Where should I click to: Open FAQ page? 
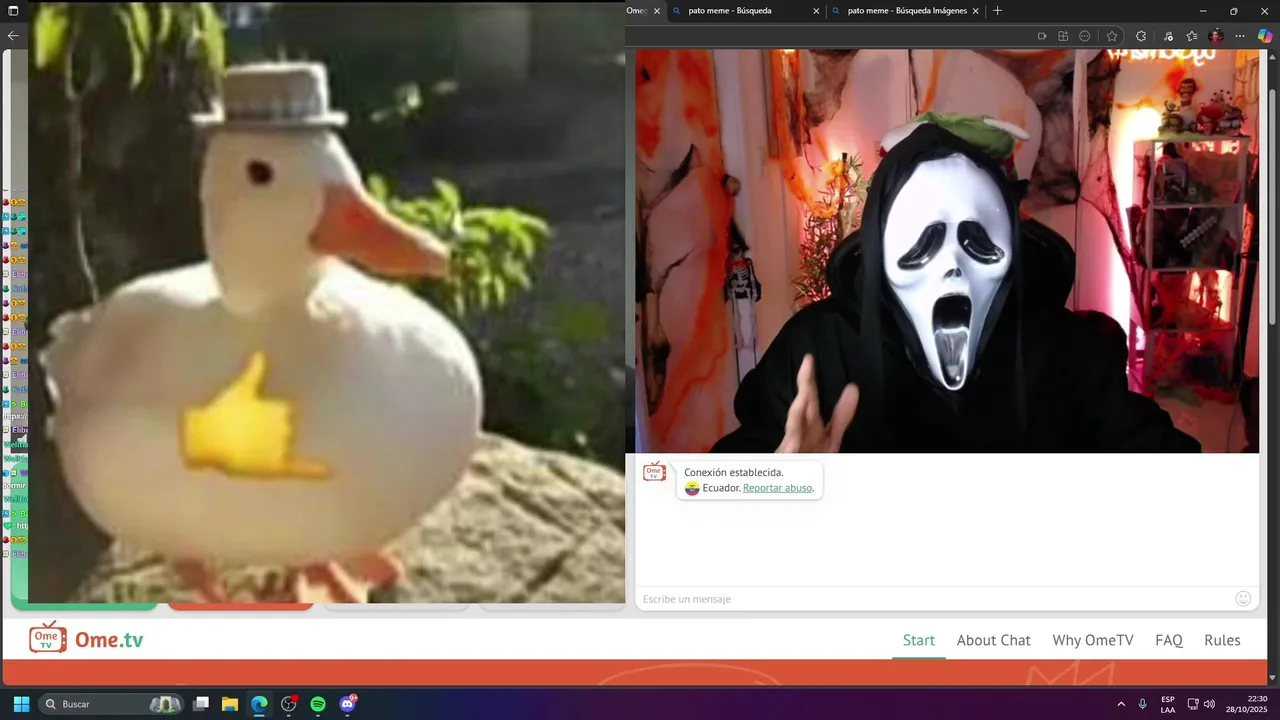pyautogui.click(x=1169, y=640)
